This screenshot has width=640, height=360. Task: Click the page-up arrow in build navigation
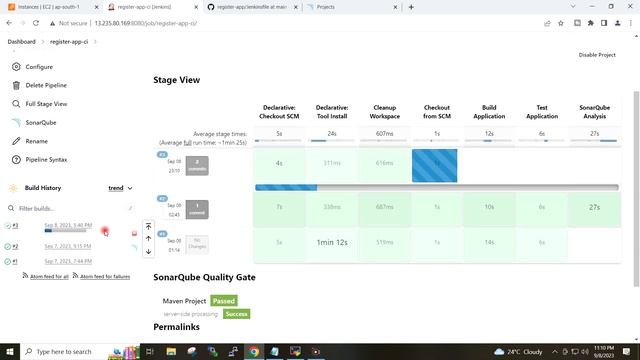149,239
